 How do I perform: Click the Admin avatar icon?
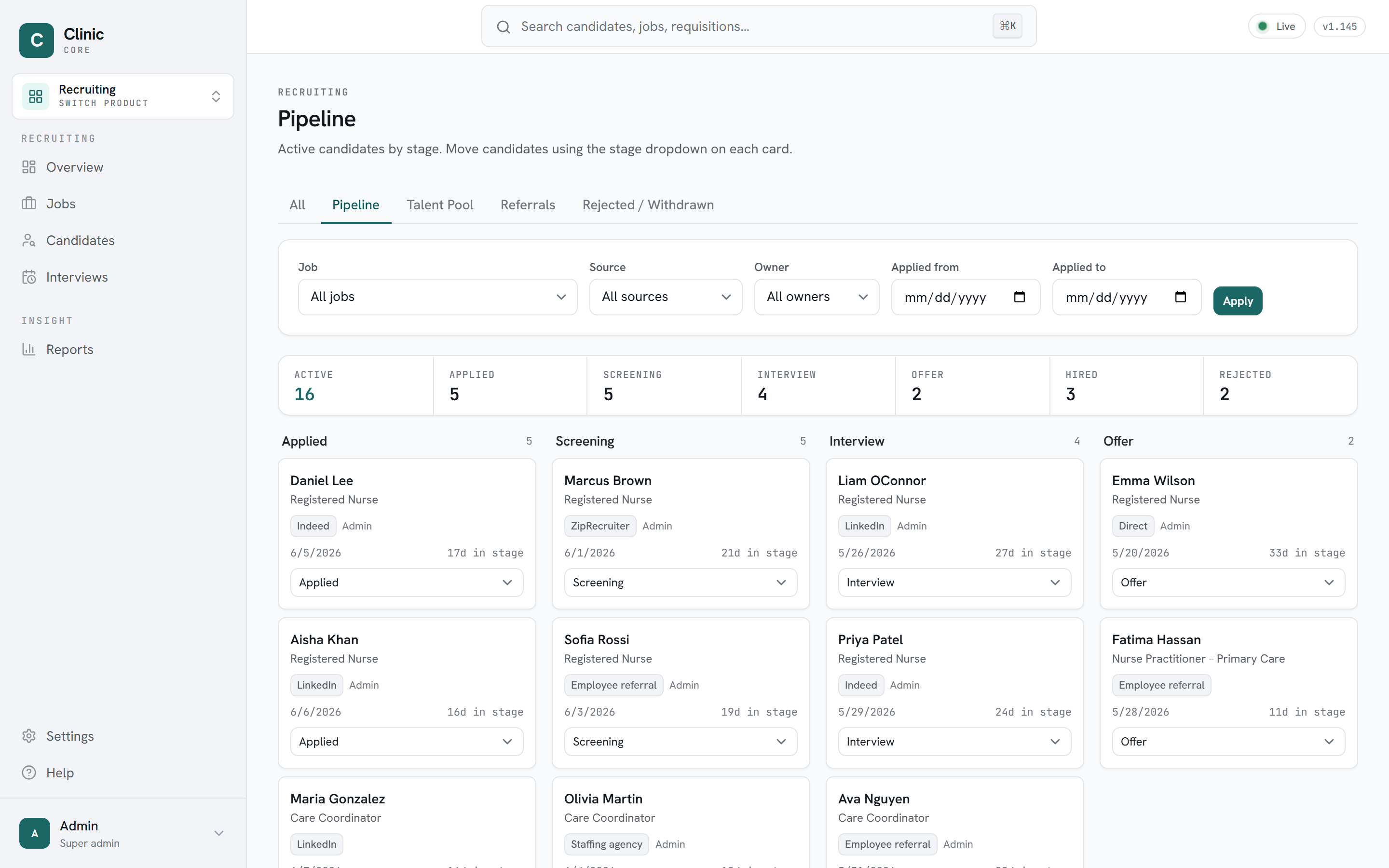[34, 834]
